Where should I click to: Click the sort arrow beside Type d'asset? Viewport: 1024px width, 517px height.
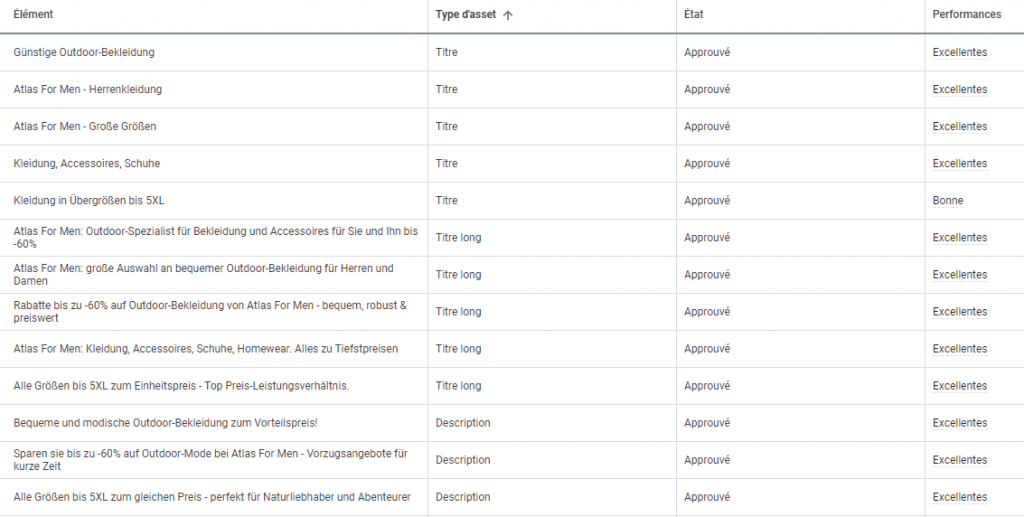508,15
